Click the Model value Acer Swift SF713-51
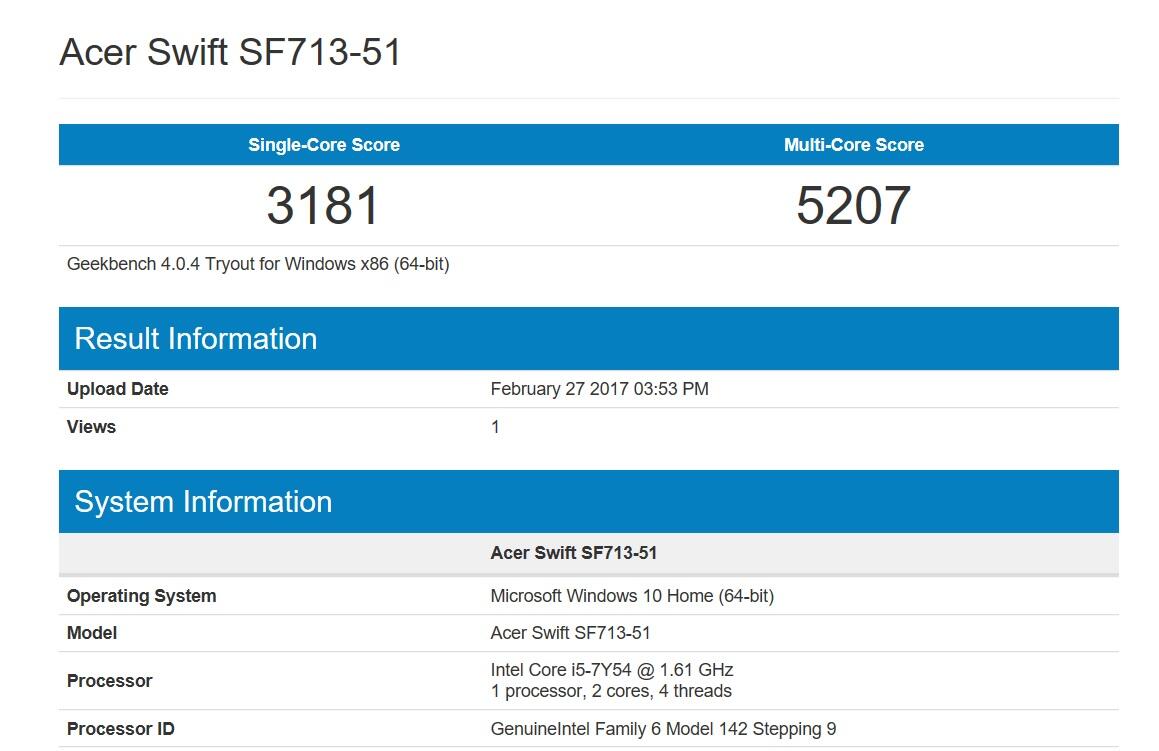Viewport: 1159px width, 751px height. (x=570, y=633)
